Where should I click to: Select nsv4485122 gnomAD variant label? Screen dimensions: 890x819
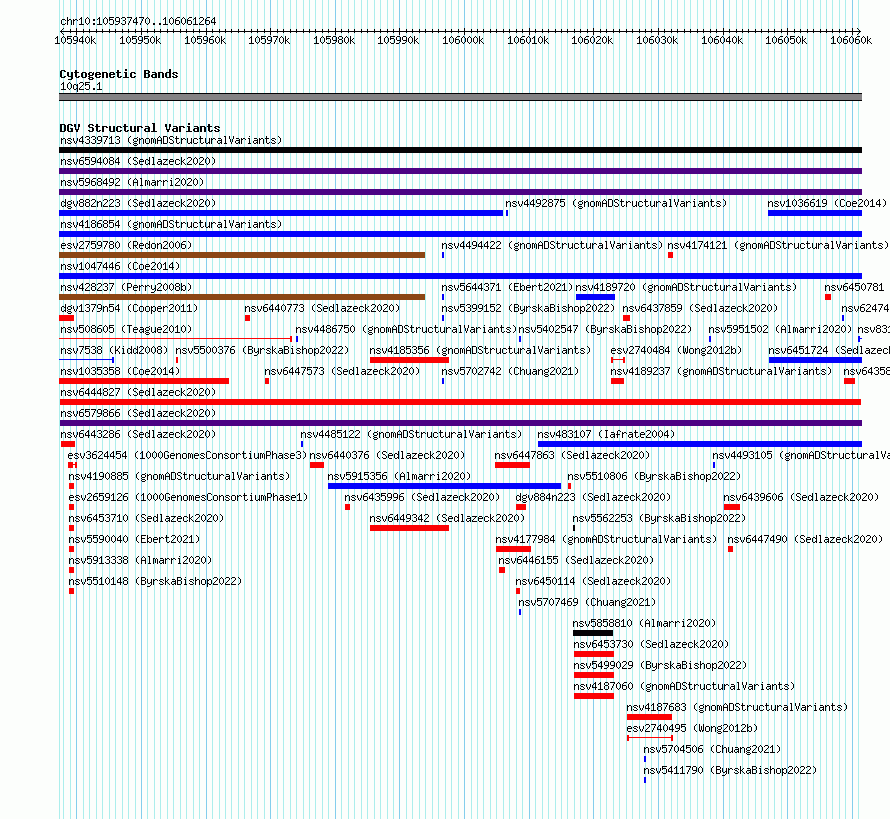click(x=411, y=434)
